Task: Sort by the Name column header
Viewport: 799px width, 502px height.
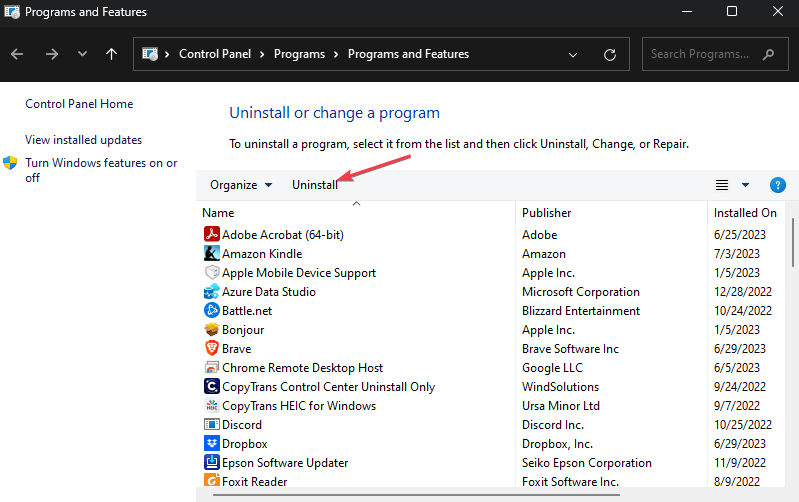Action: tap(356, 213)
